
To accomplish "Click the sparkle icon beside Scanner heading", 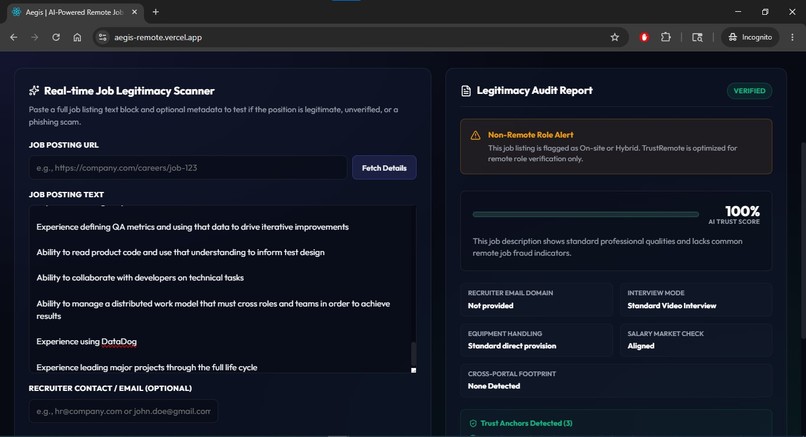I will [34, 90].
